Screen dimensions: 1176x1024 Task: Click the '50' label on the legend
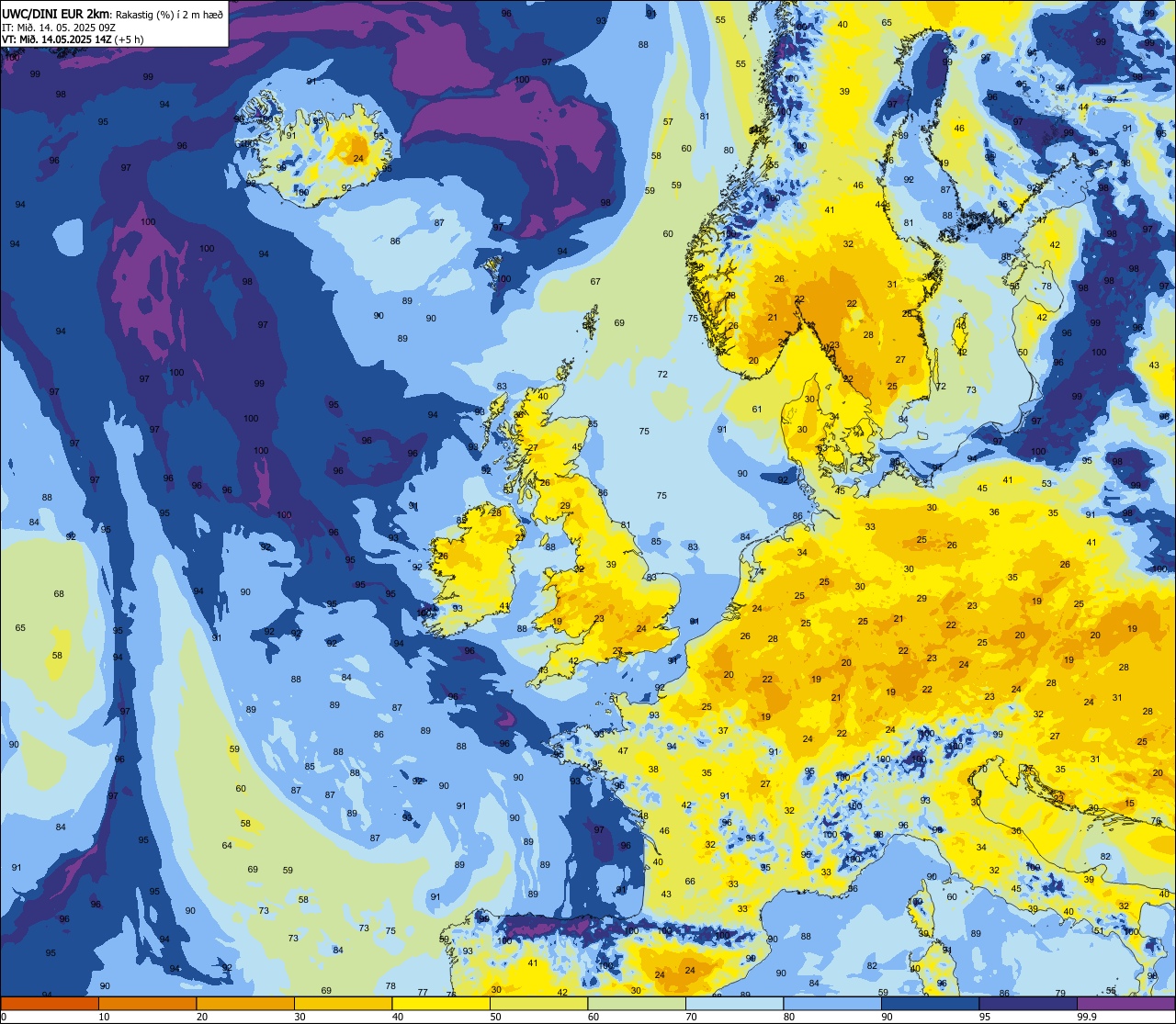tap(496, 1017)
